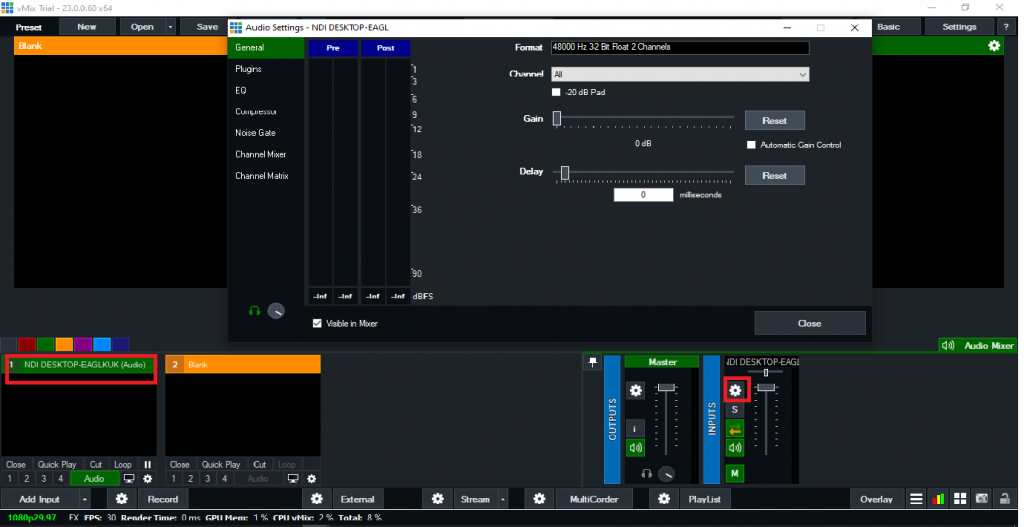Click the monitor output icon under Blank input
The image size is (1024, 527).
click(293, 479)
